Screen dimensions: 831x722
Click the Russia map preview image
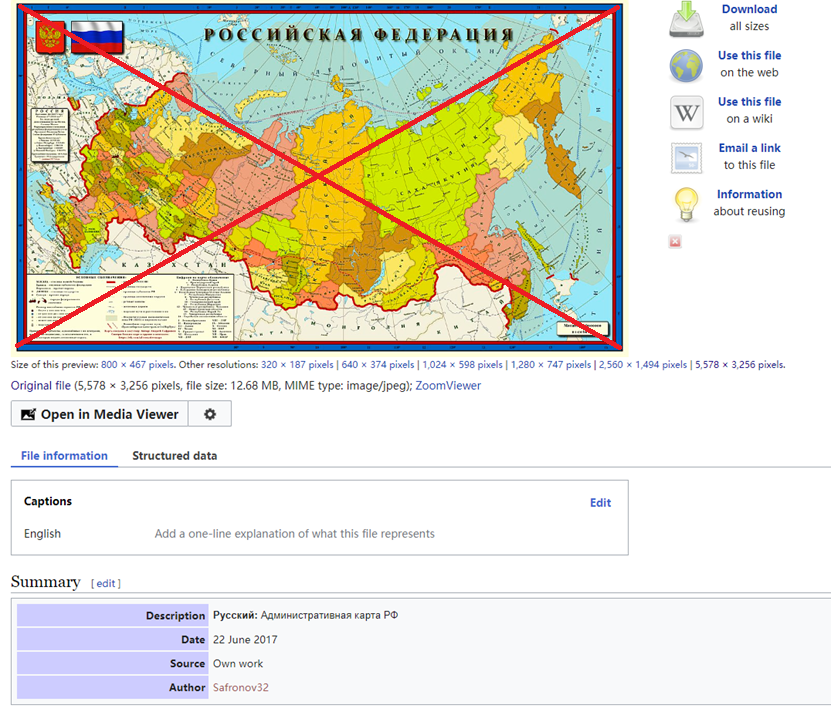pos(319,175)
